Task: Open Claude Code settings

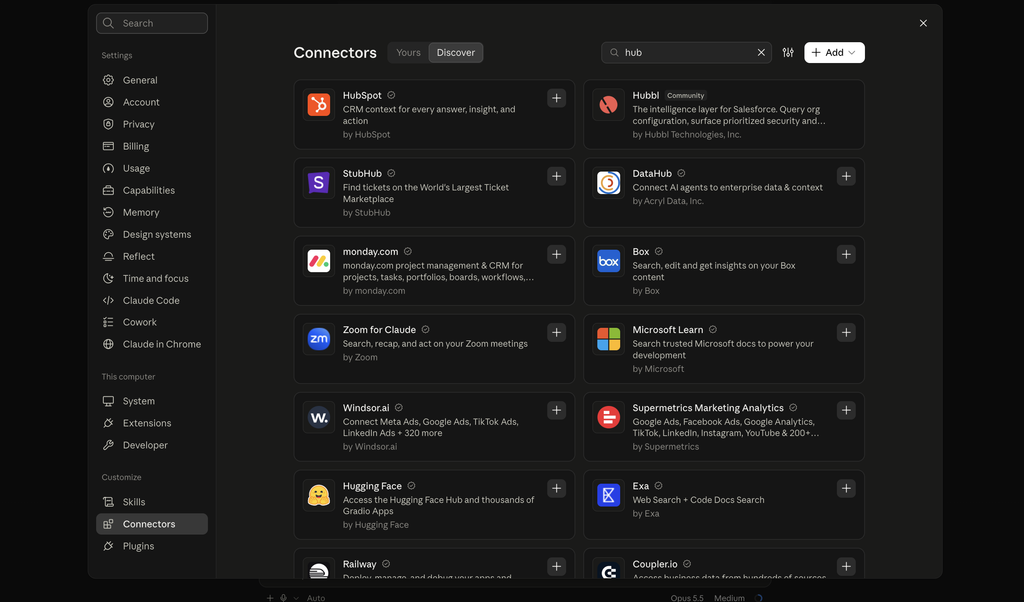Action: coord(152,300)
